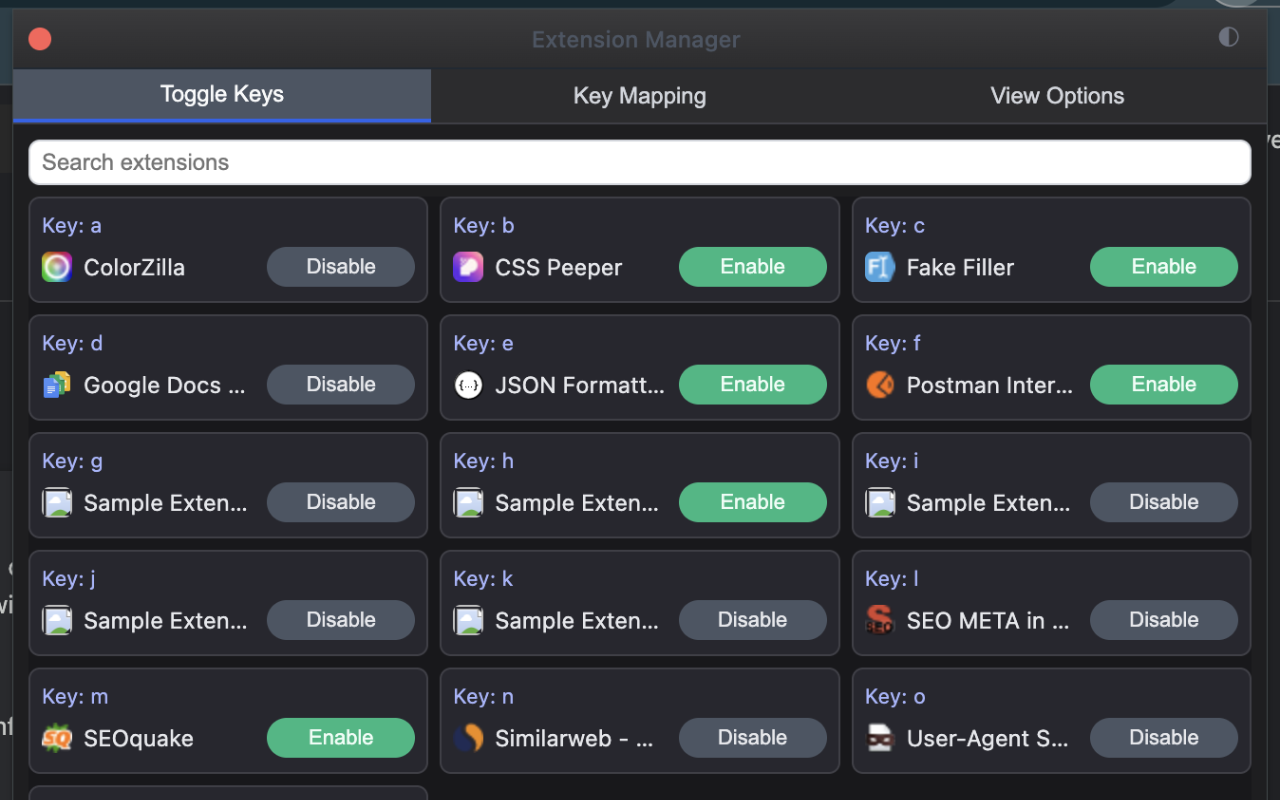
Task: Click Sample Extension icon for key j
Action: click(x=57, y=620)
